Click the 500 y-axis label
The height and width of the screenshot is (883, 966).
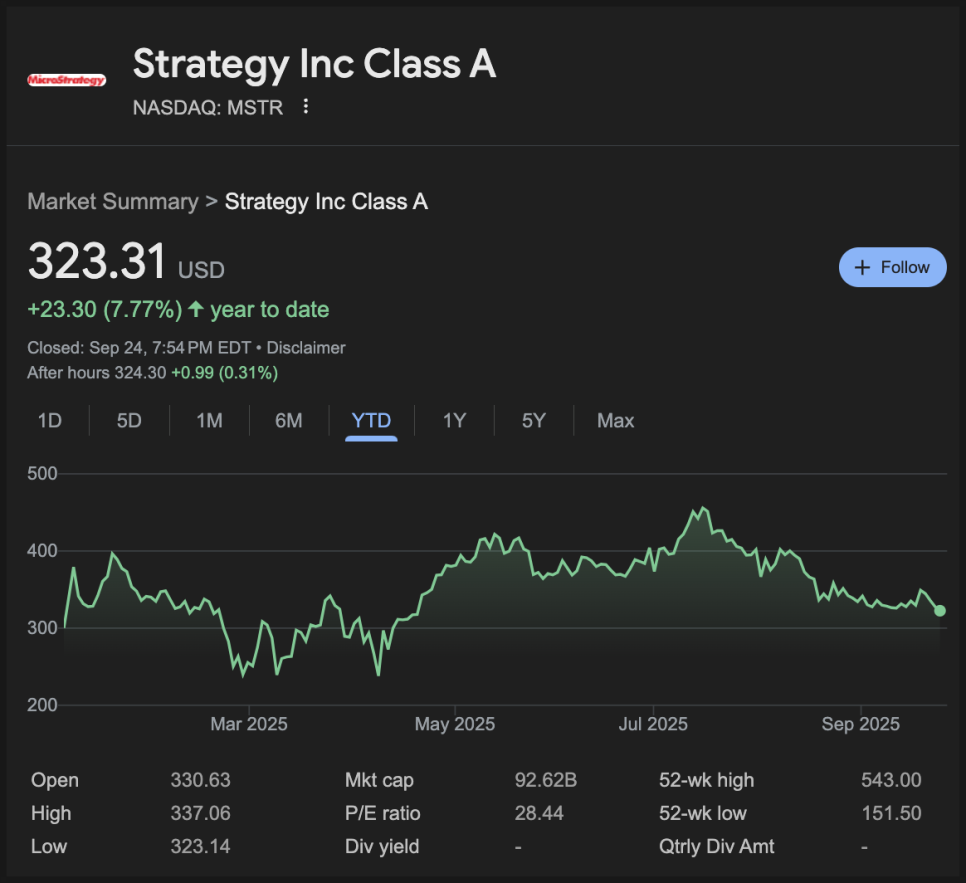[42, 473]
